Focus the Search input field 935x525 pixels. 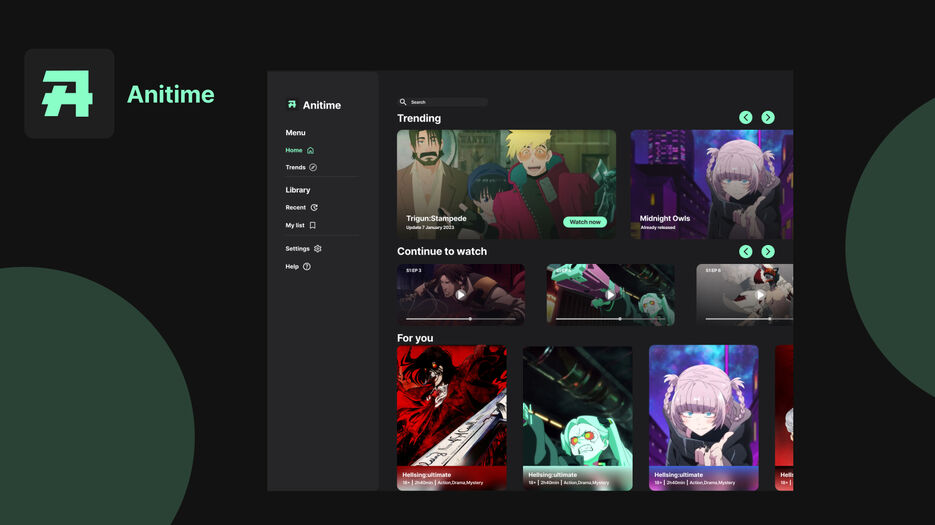tap(442, 102)
